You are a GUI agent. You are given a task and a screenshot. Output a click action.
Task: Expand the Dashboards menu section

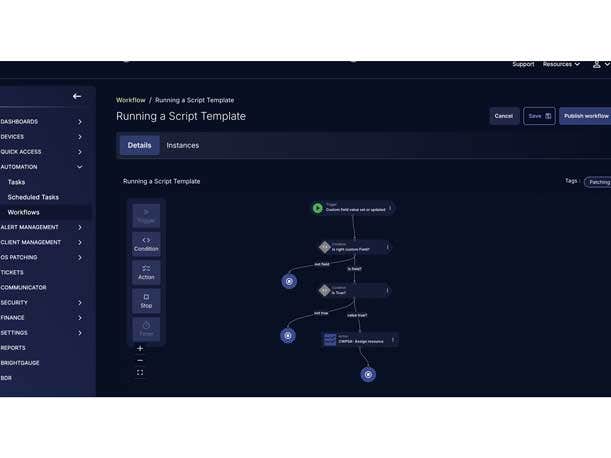[80, 122]
